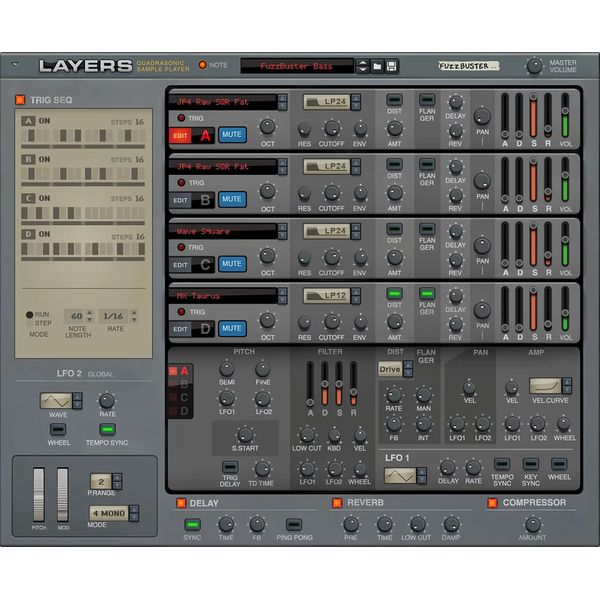Save patch with the floppy disk icon
This screenshot has height=600, width=600.
tap(391, 66)
